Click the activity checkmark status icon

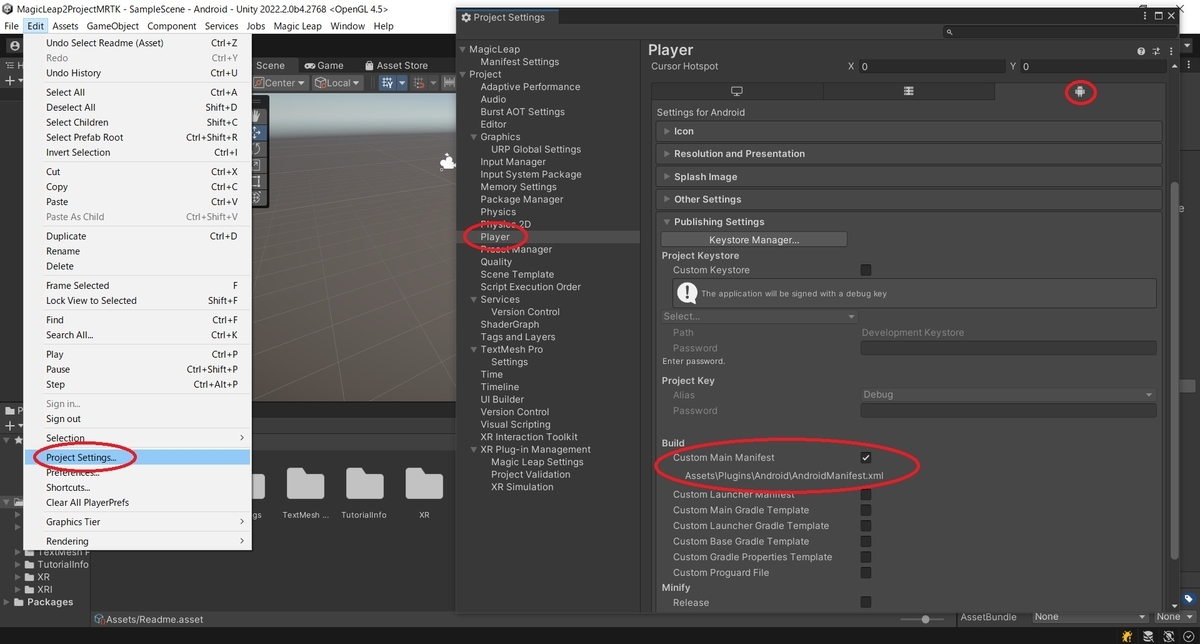point(1188,636)
